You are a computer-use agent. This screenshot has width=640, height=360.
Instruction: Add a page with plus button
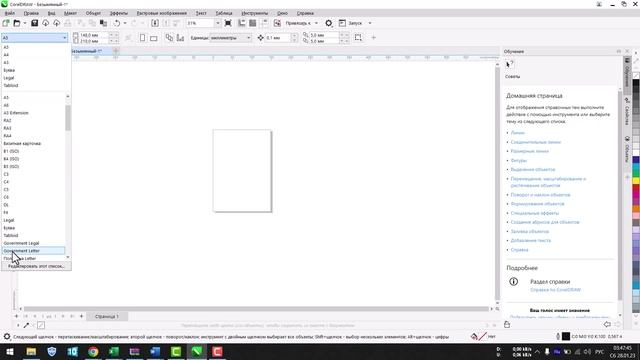click(81, 316)
